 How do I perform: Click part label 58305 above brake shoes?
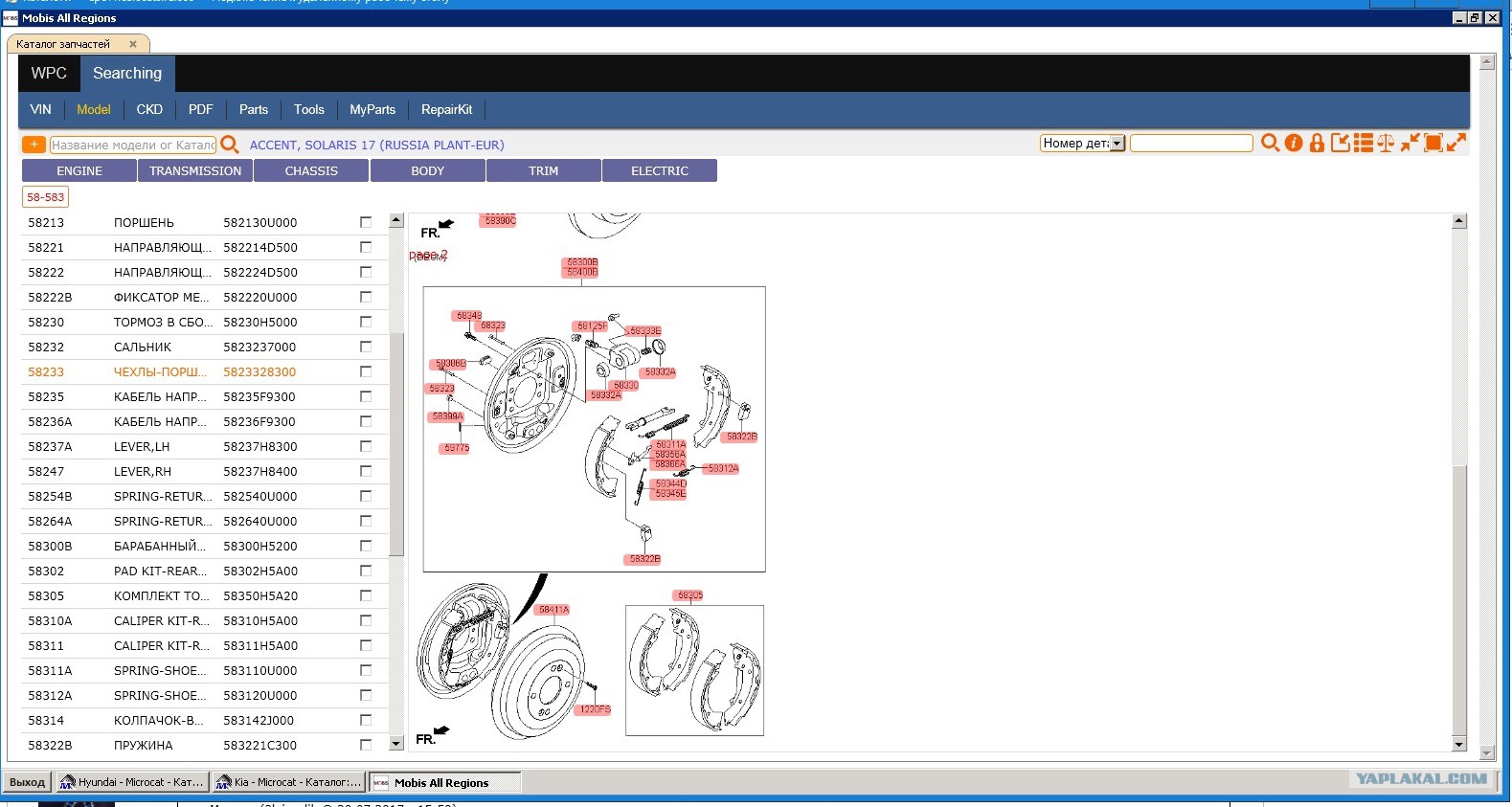click(x=690, y=595)
